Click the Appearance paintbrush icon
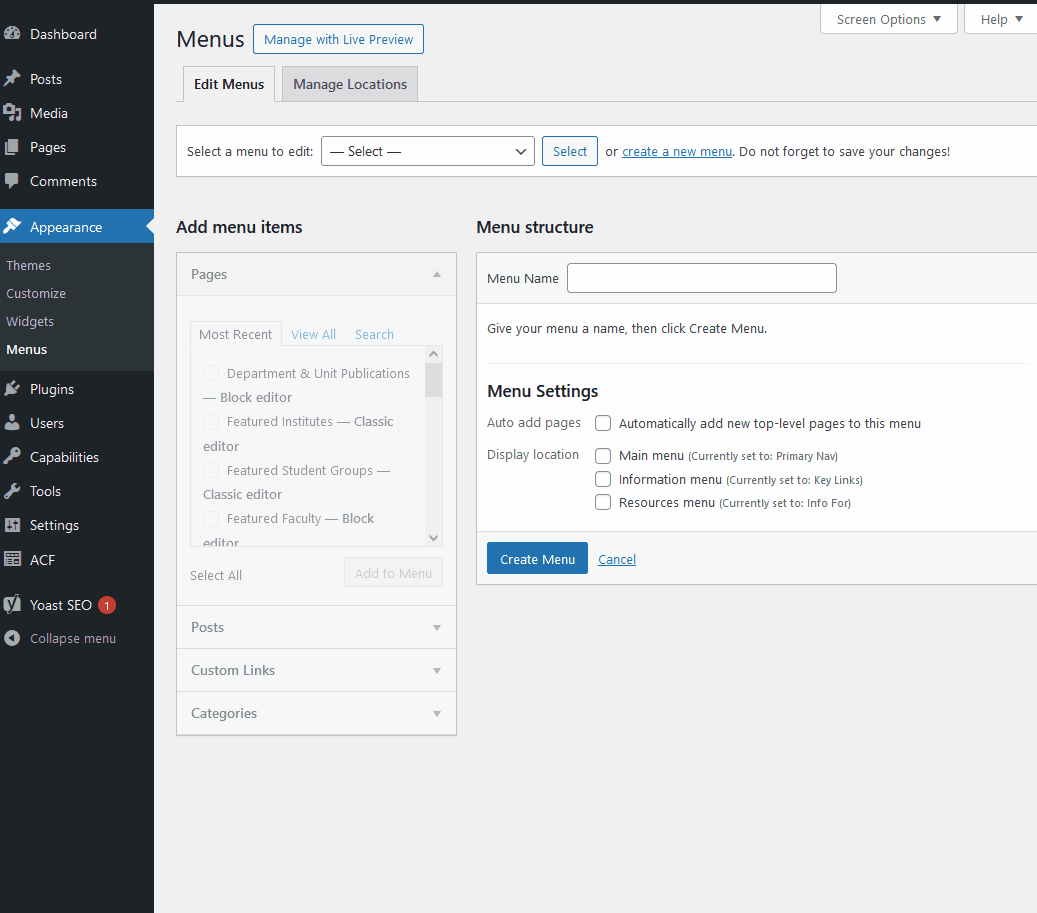The width and height of the screenshot is (1037, 913). 13,226
